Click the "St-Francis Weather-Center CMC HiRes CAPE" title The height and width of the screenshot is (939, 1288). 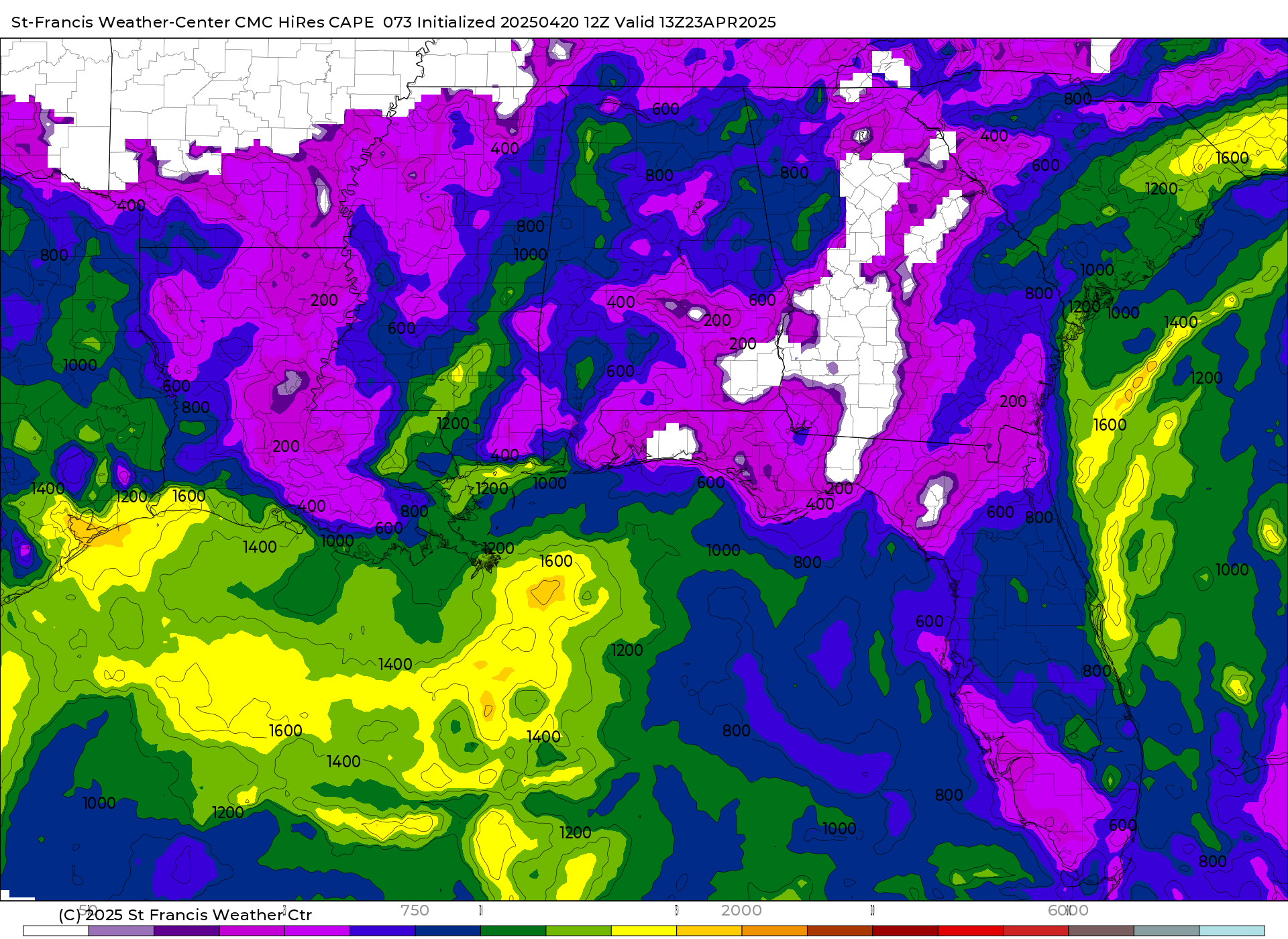(193, 22)
